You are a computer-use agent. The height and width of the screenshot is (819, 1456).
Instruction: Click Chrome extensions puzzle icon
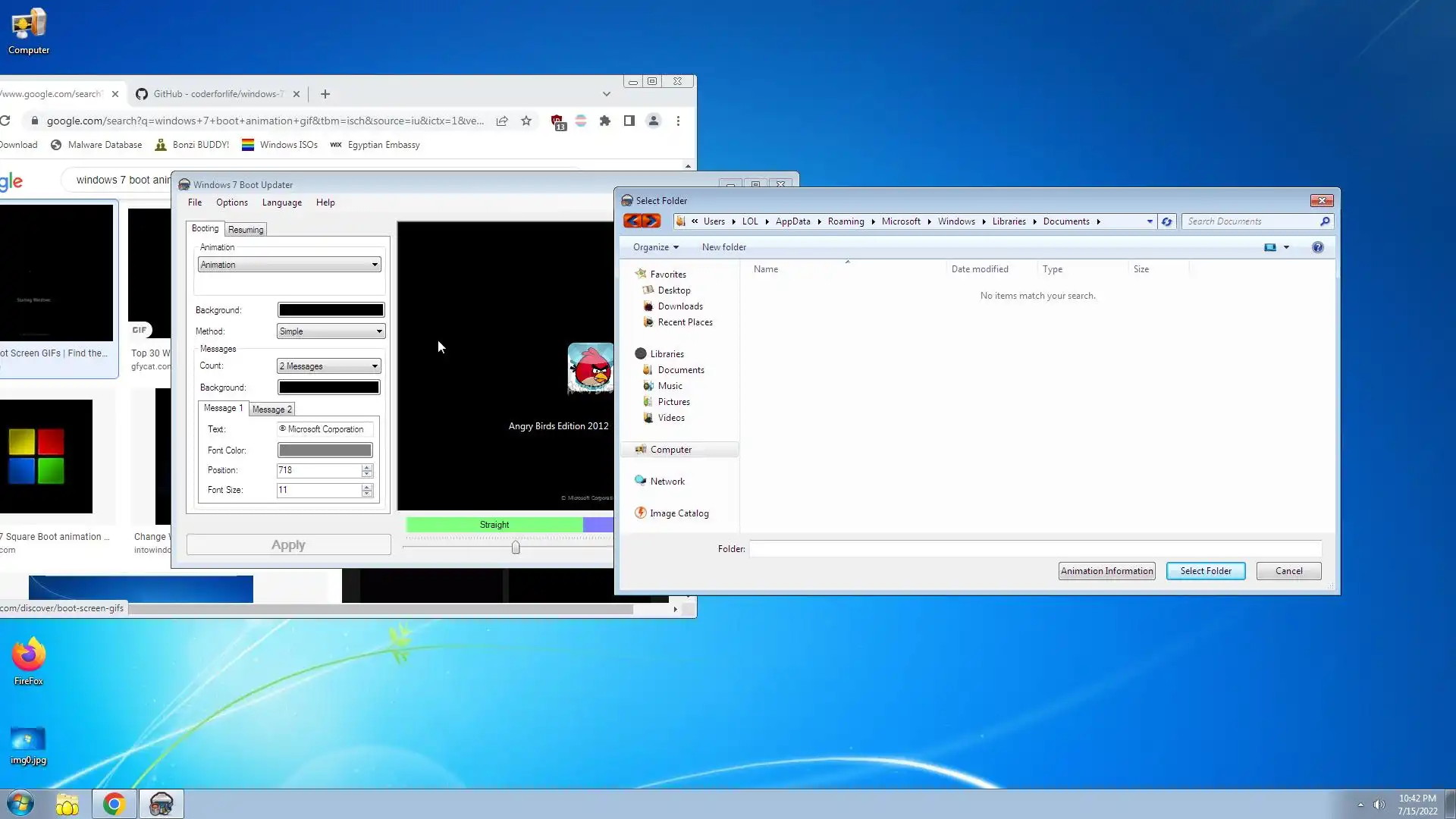(604, 121)
